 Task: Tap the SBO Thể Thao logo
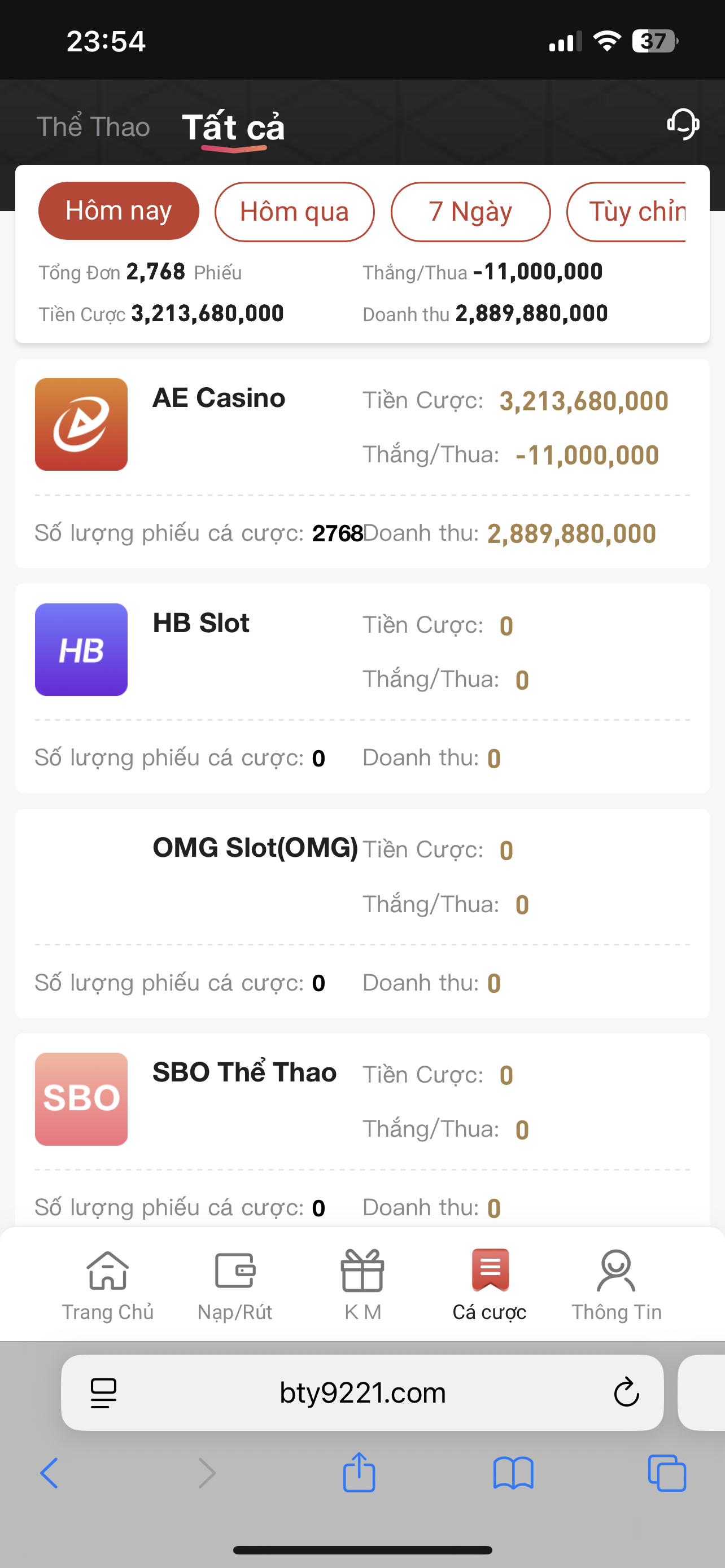(81, 1099)
